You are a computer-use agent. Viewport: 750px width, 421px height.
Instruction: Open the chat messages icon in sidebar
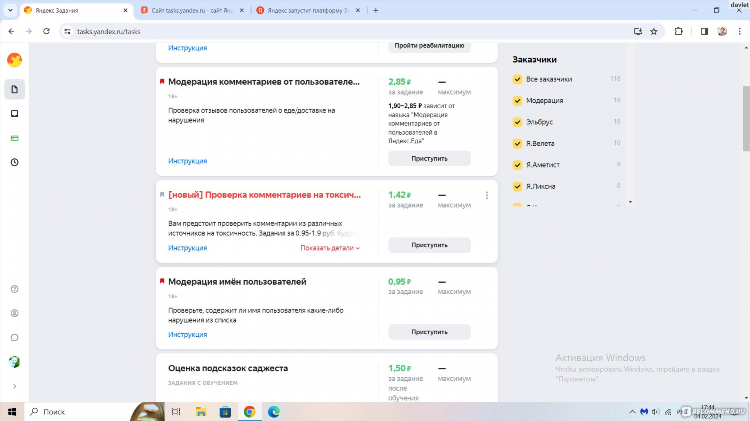click(14, 338)
